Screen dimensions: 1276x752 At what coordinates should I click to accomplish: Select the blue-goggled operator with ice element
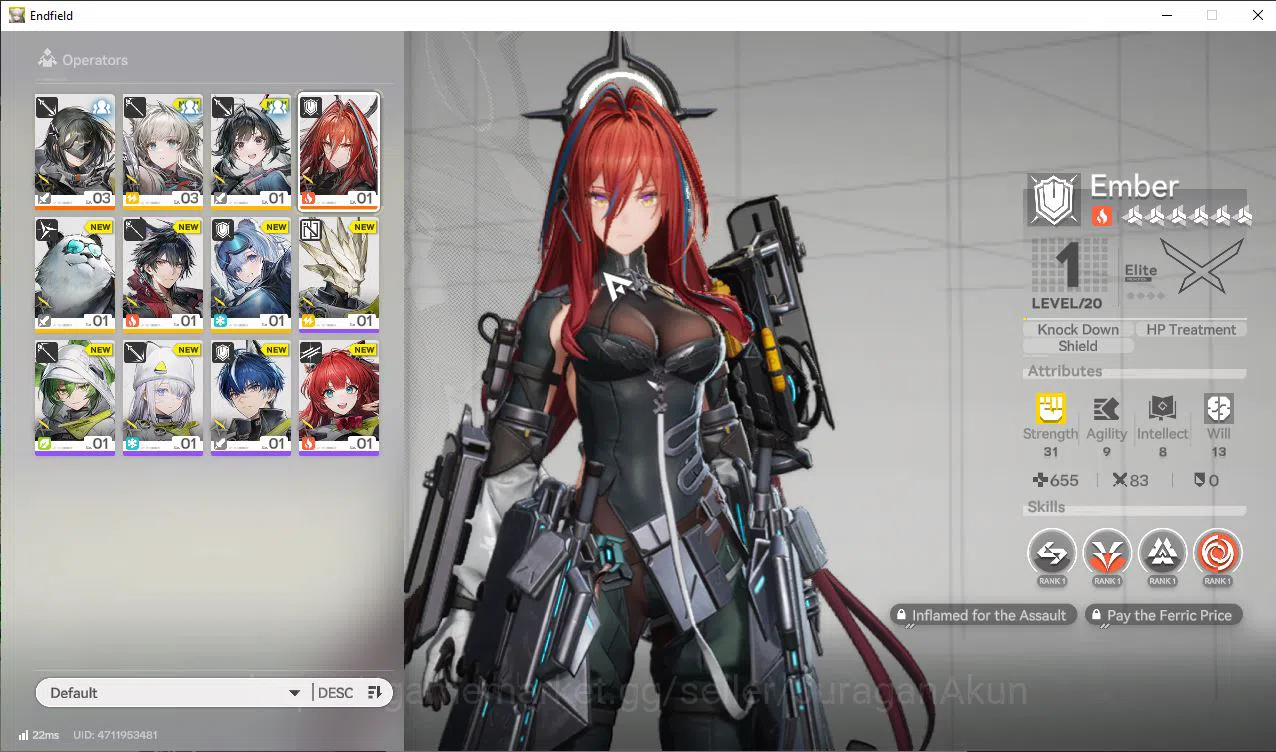[251, 275]
